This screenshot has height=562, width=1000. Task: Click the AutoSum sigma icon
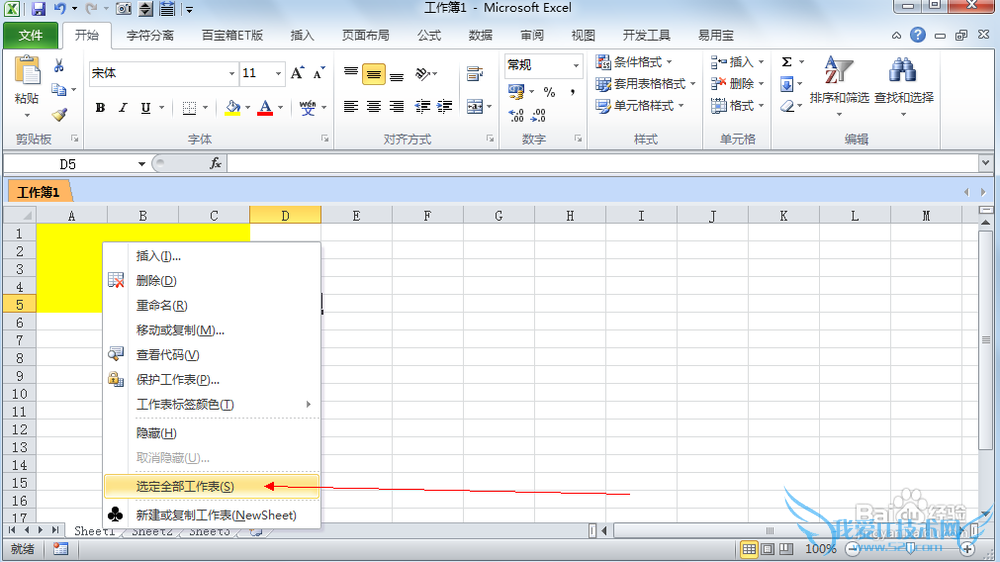(x=787, y=62)
